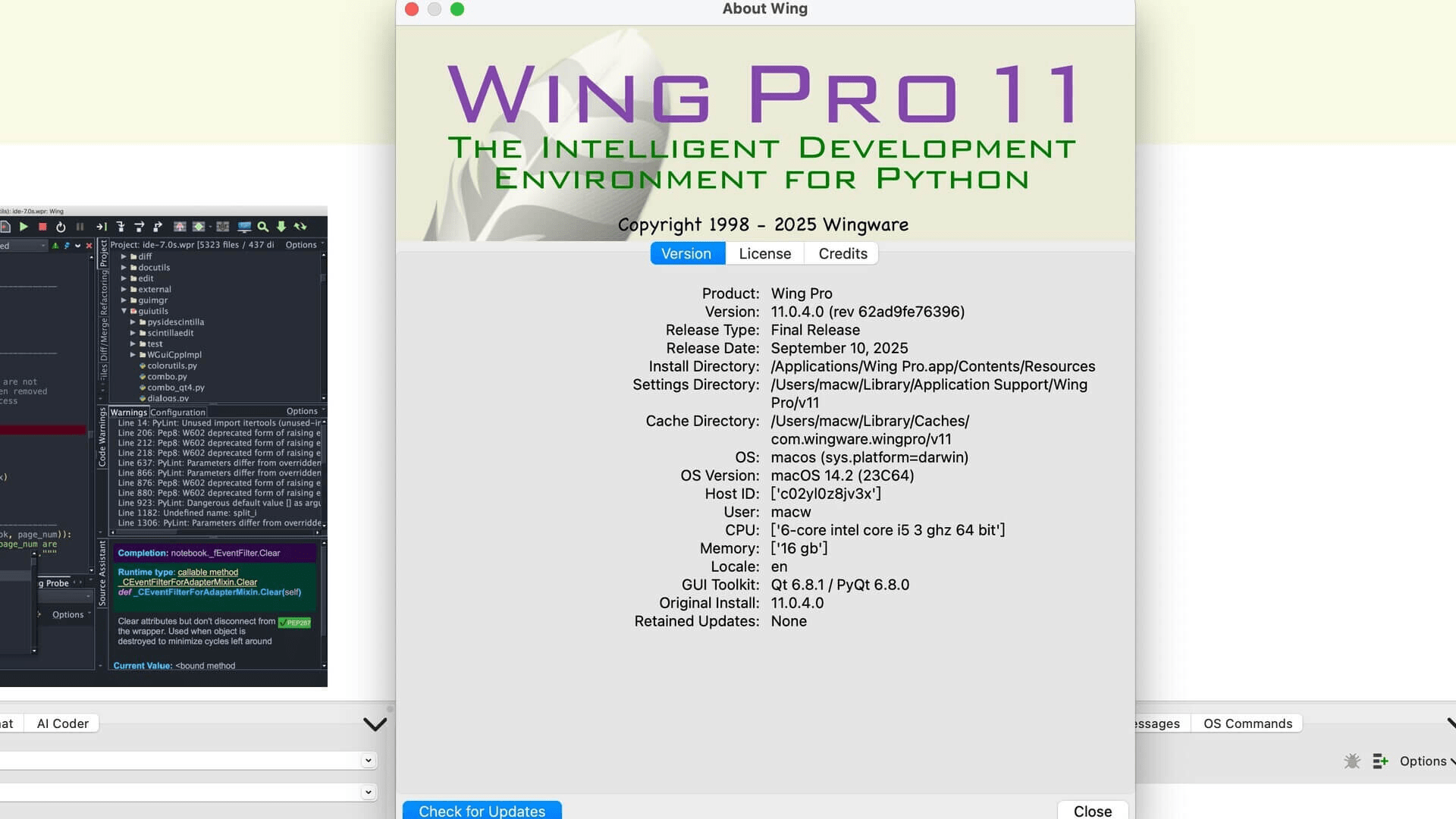Open the upper combo box dropdown arrow
Viewport: 1456px width, 819px height.
[368, 761]
